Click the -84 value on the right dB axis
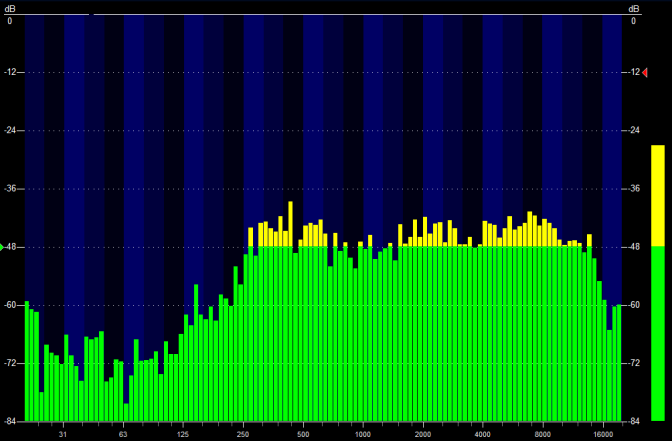 pos(634,421)
